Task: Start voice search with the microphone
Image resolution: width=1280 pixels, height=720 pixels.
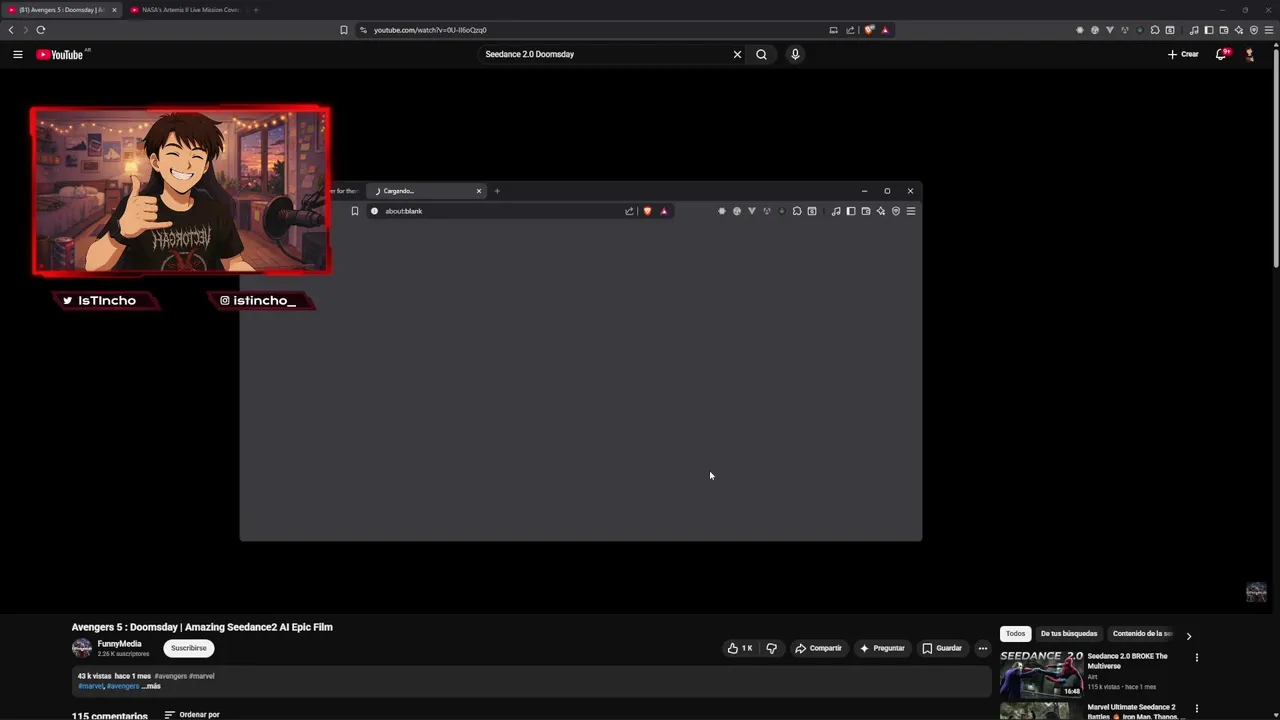Action: point(795,54)
